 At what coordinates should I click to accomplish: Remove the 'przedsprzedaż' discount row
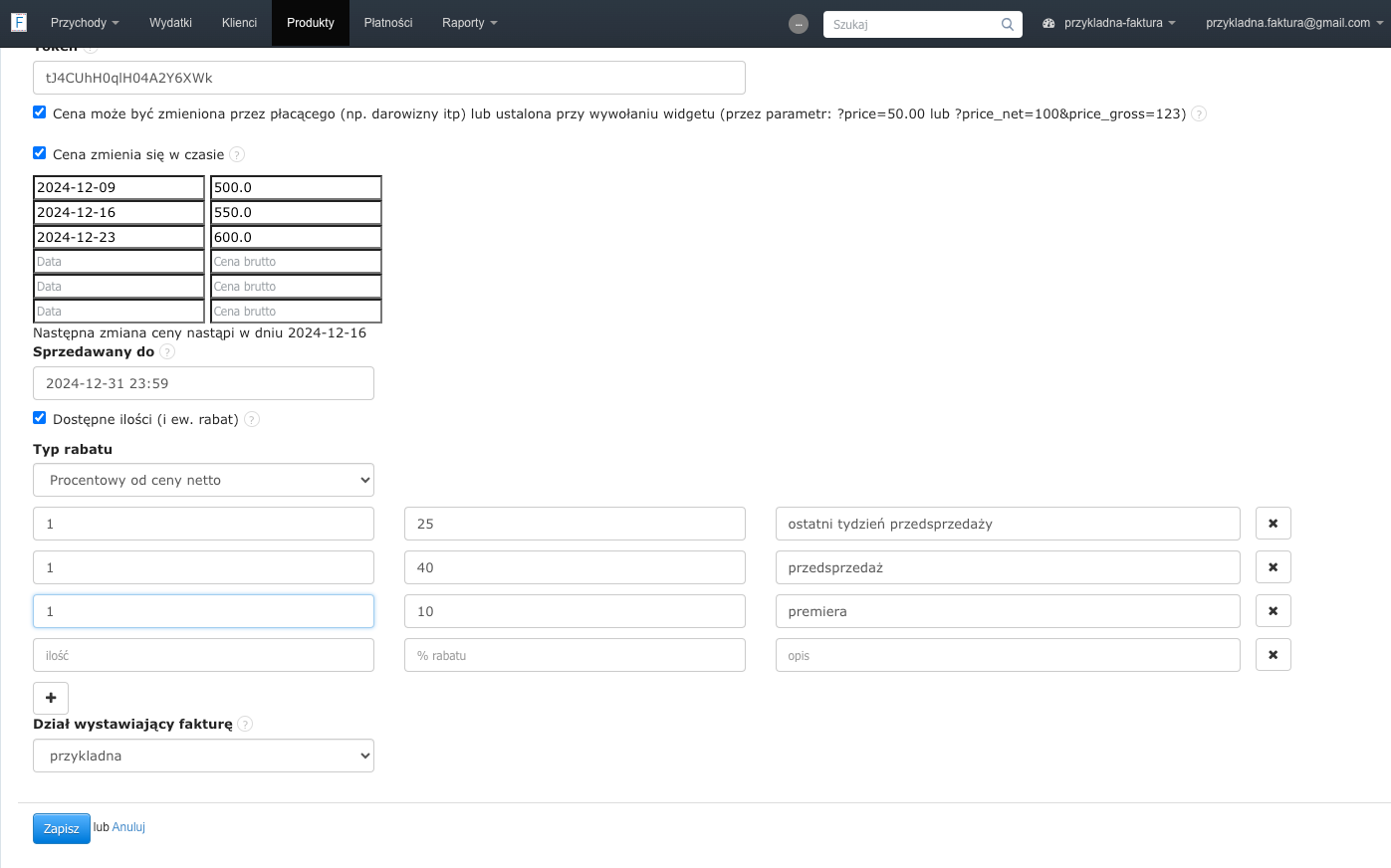point(1274,567)
